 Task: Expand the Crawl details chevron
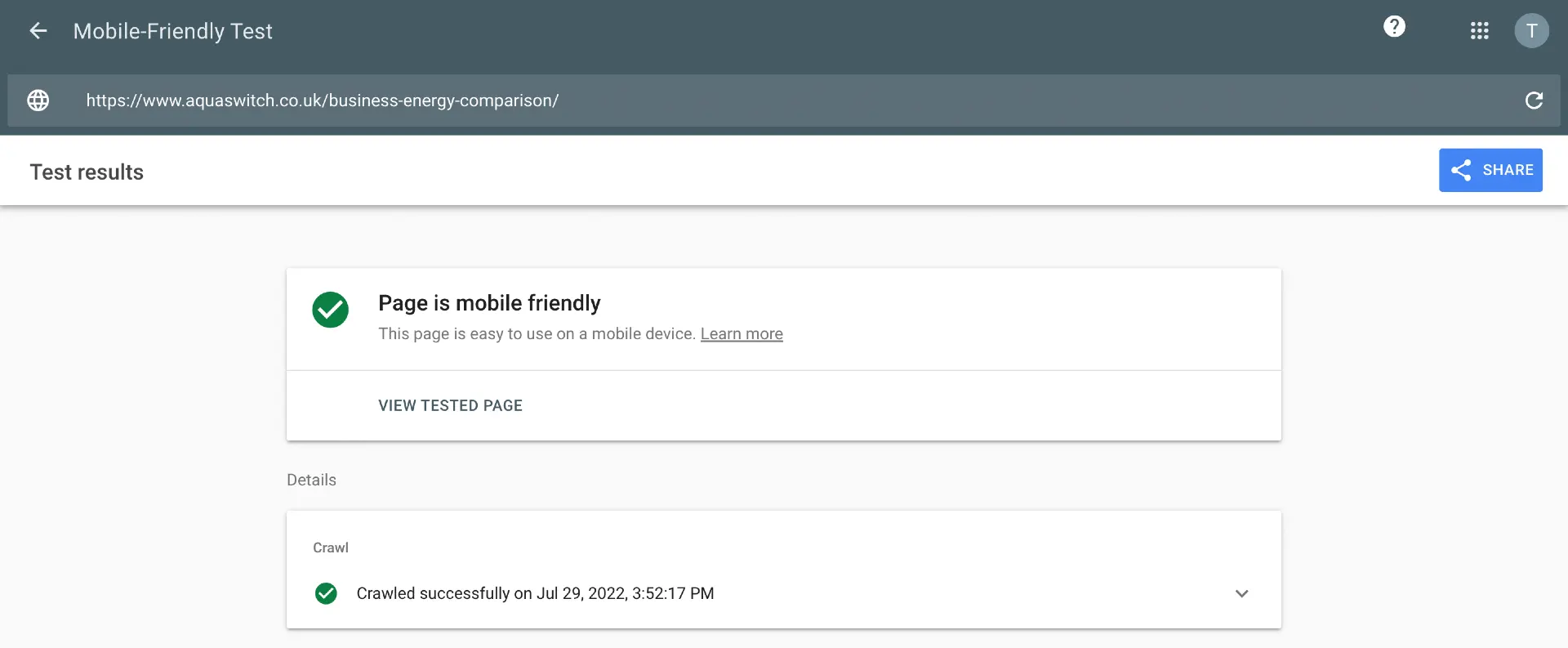[x=1241, y=593]
